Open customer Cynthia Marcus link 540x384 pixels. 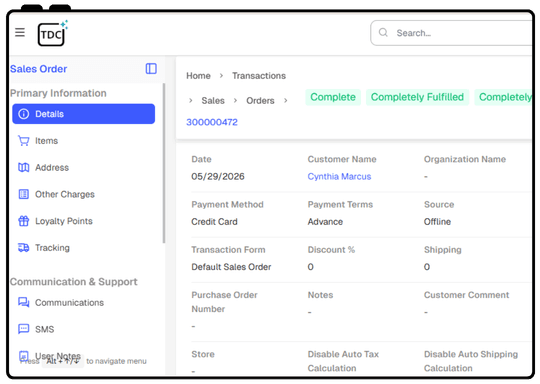339,176
